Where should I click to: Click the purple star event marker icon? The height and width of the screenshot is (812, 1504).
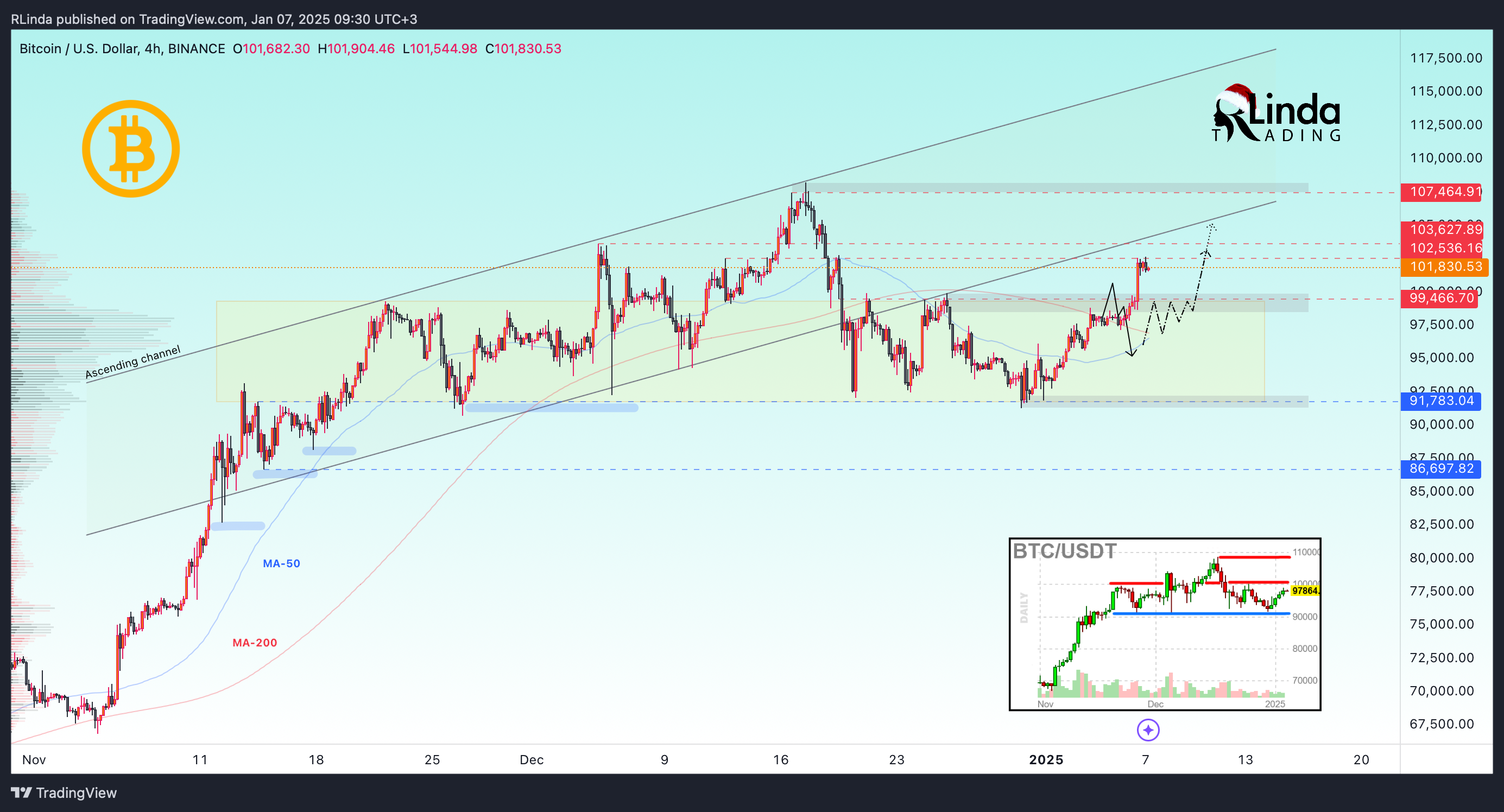click(1148, 729)
